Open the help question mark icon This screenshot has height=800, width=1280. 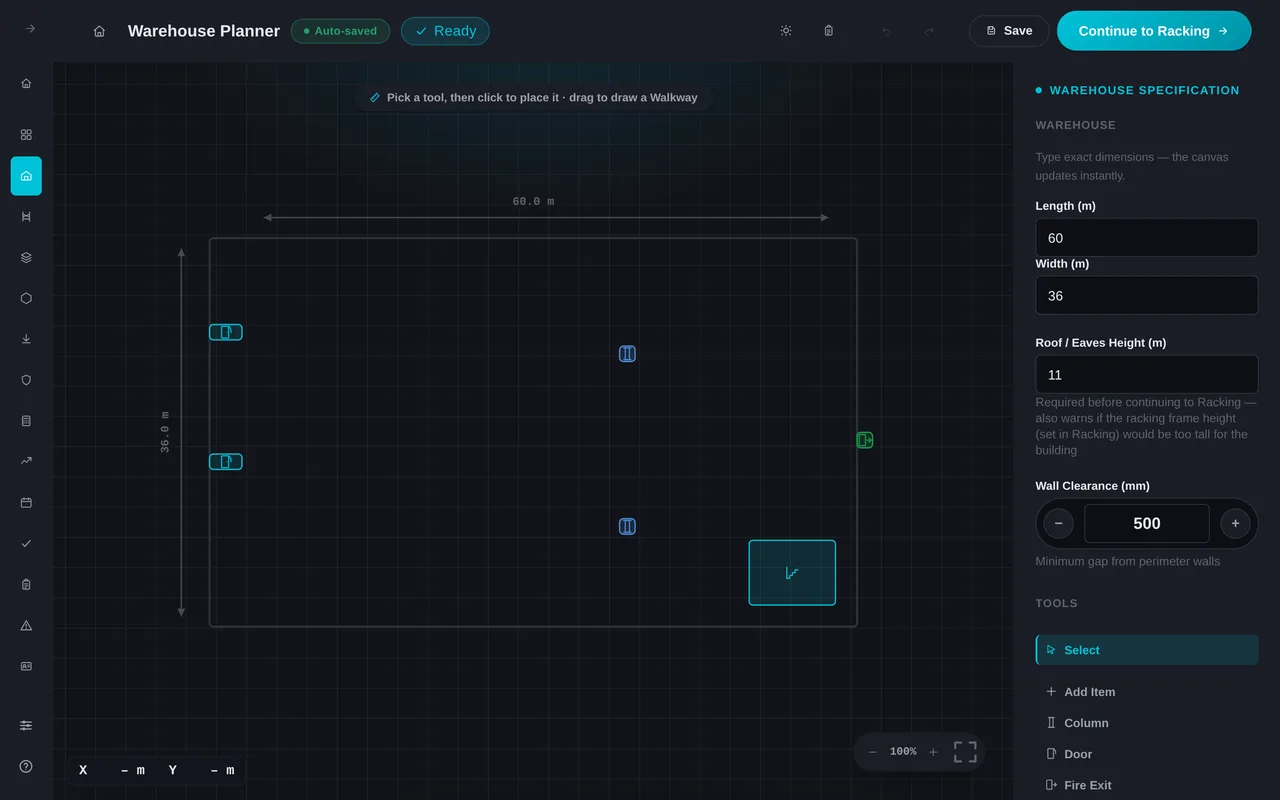click(26, 766)
